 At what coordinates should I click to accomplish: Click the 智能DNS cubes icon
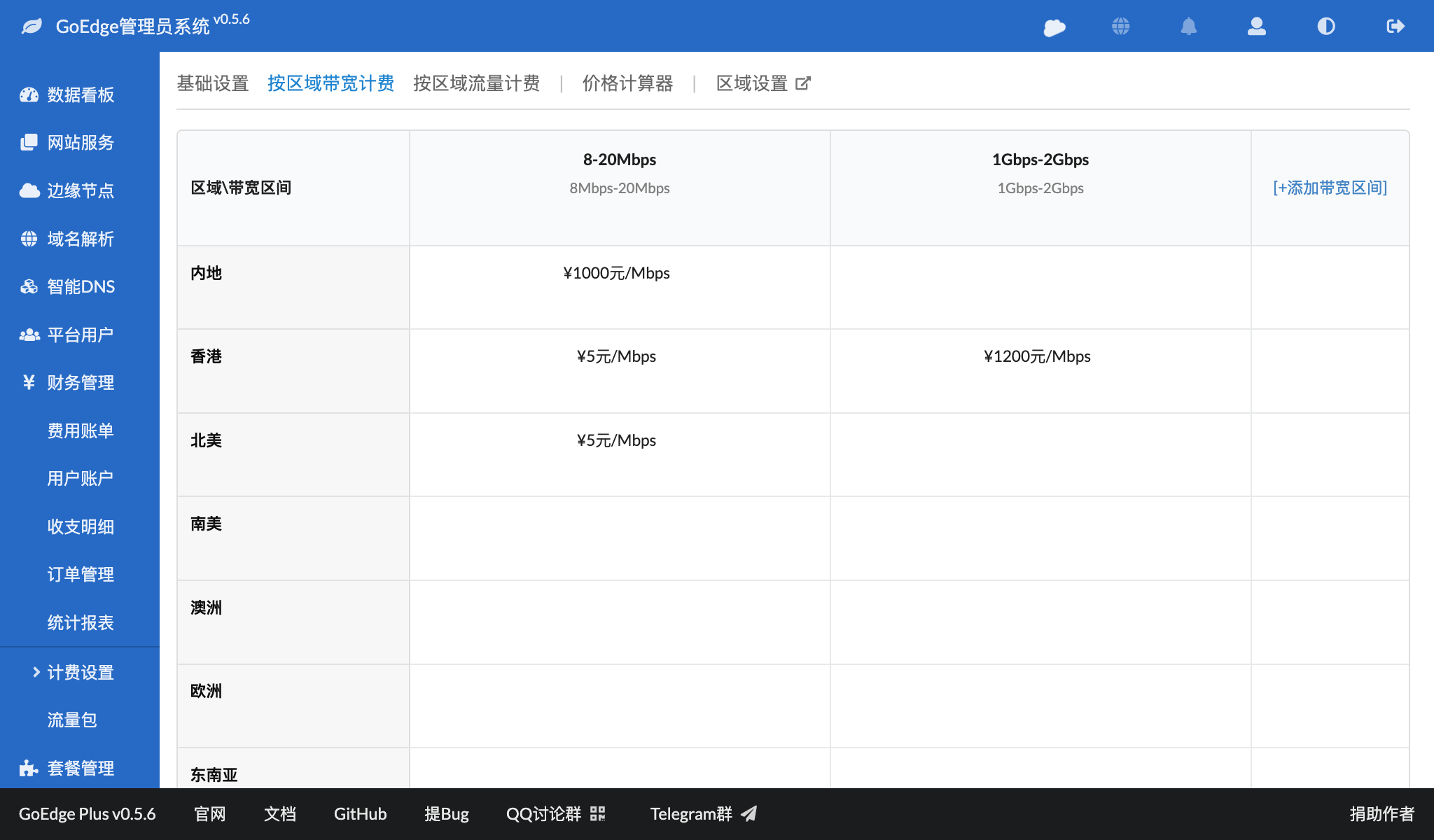29,286
